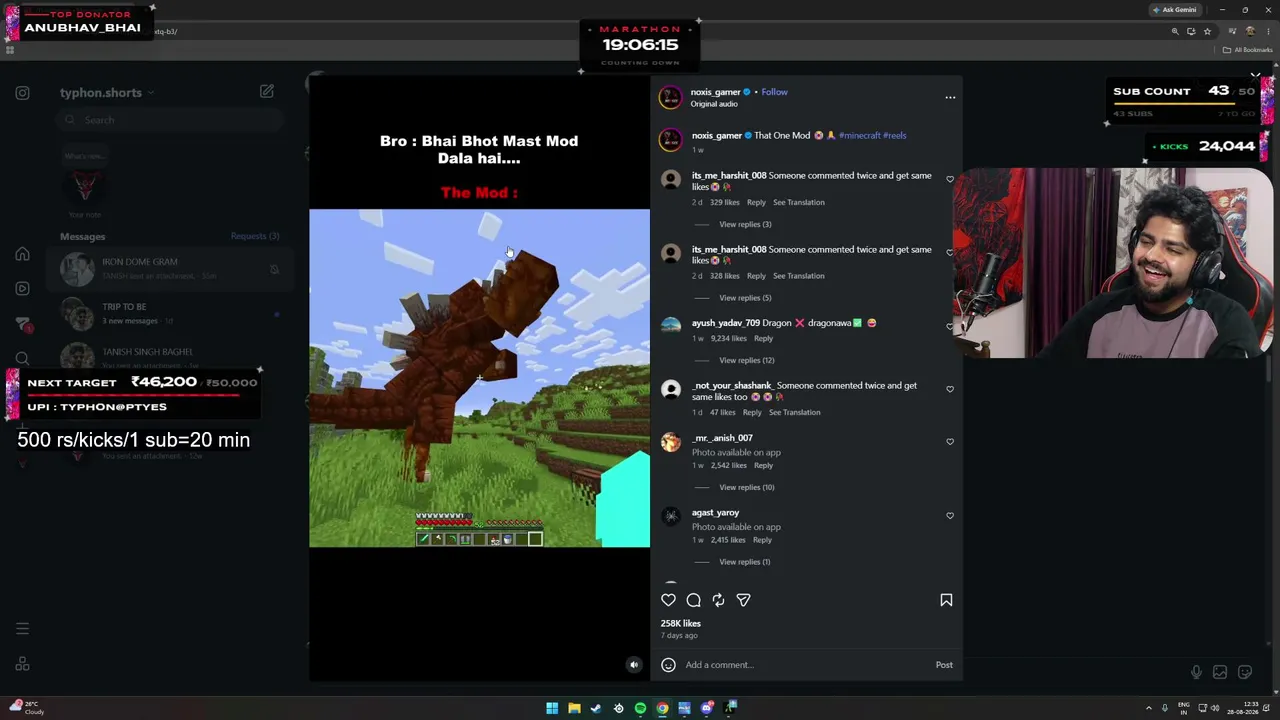Screen dimensions: 1280x720
Task: Show hidden tray icons chevron
Action: [x=1149, y=708]
